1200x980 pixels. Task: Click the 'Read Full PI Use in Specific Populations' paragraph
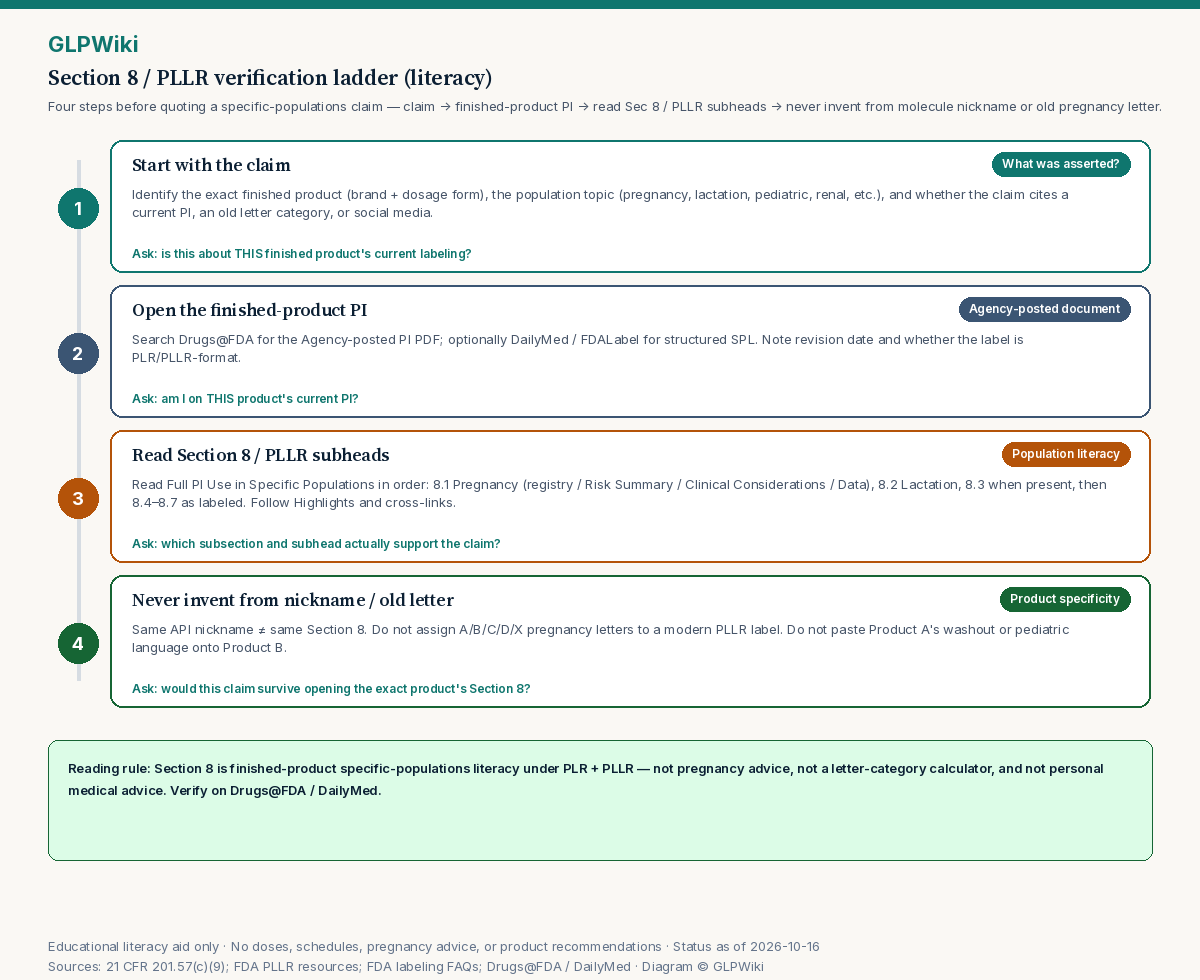click(x=619, y=493)
